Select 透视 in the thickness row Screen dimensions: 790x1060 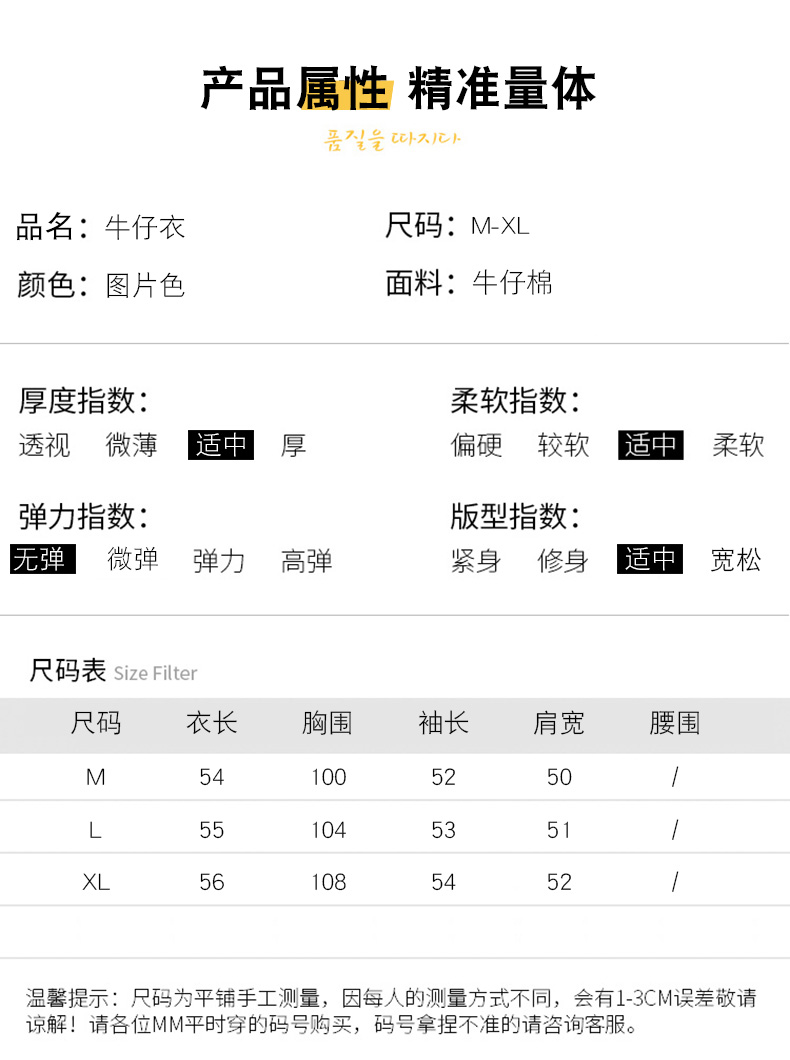click(45, 445)
